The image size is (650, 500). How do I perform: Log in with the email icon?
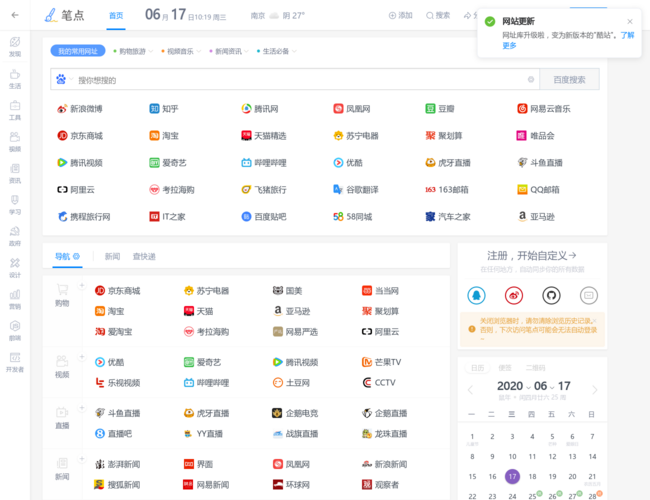click(589, 296)
